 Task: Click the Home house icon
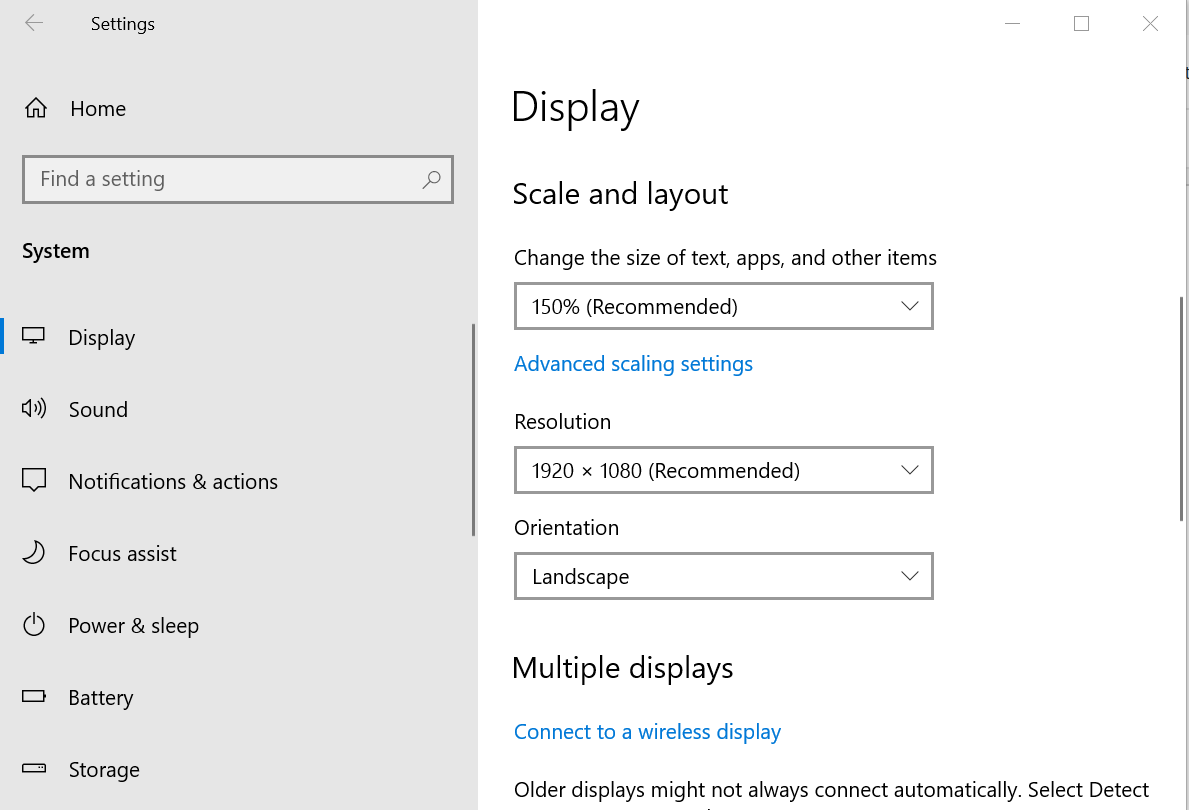tap(34, 108)
